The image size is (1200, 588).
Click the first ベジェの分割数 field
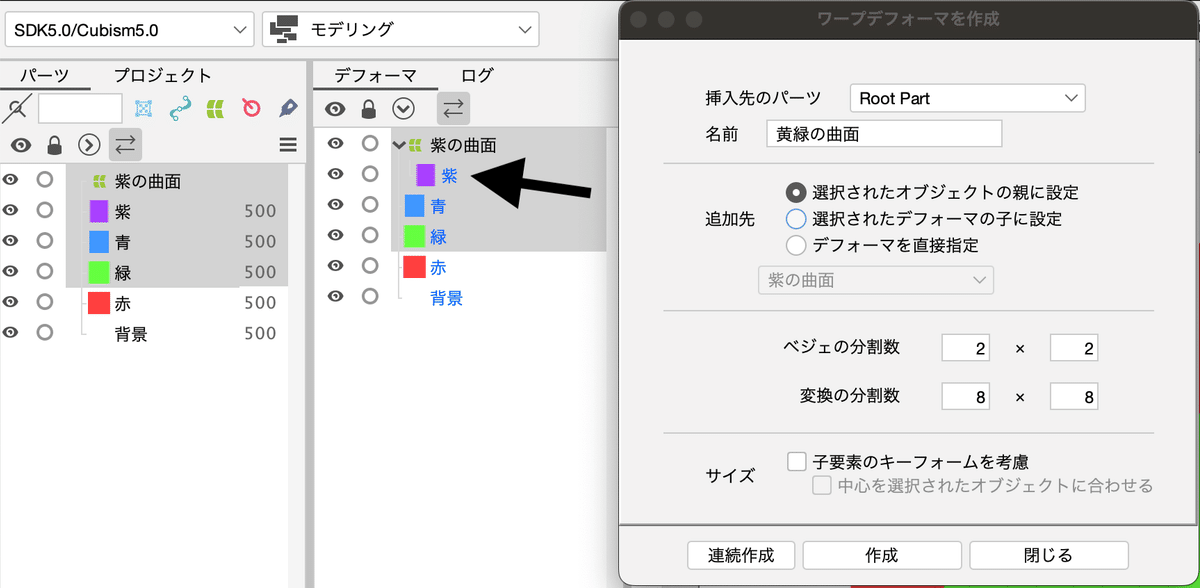pos(966,348)
